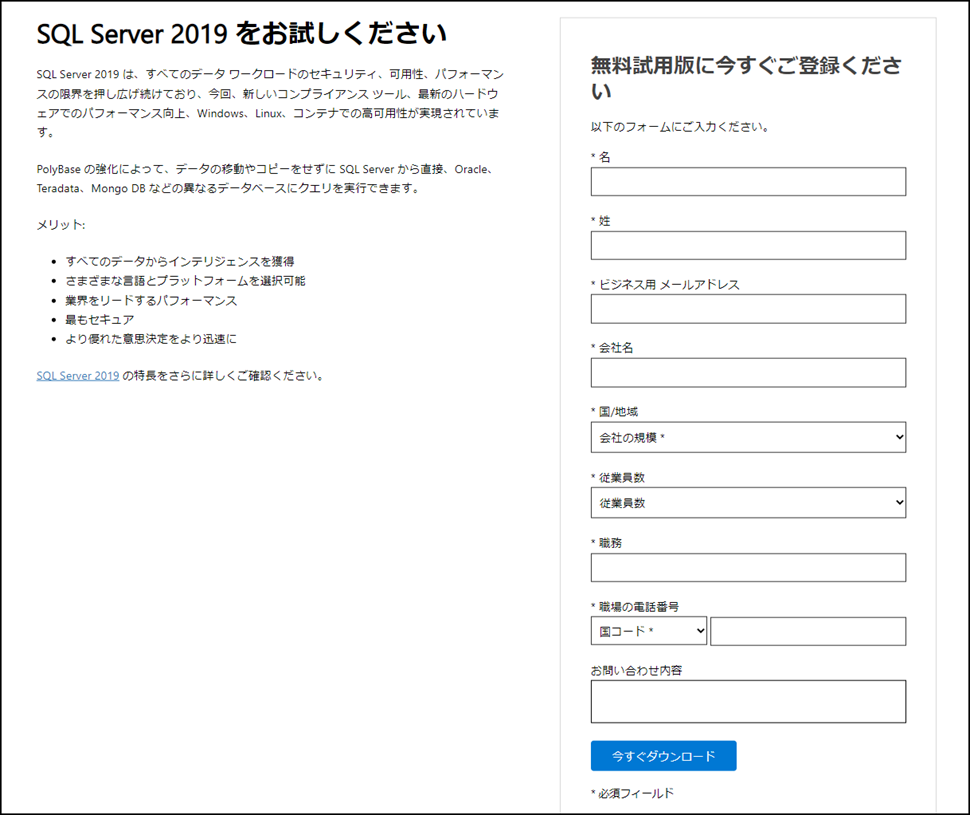The height and width of the screenshot is (815, 970).
Task: Click the 'メリット:' text
Action: [61, 225]
